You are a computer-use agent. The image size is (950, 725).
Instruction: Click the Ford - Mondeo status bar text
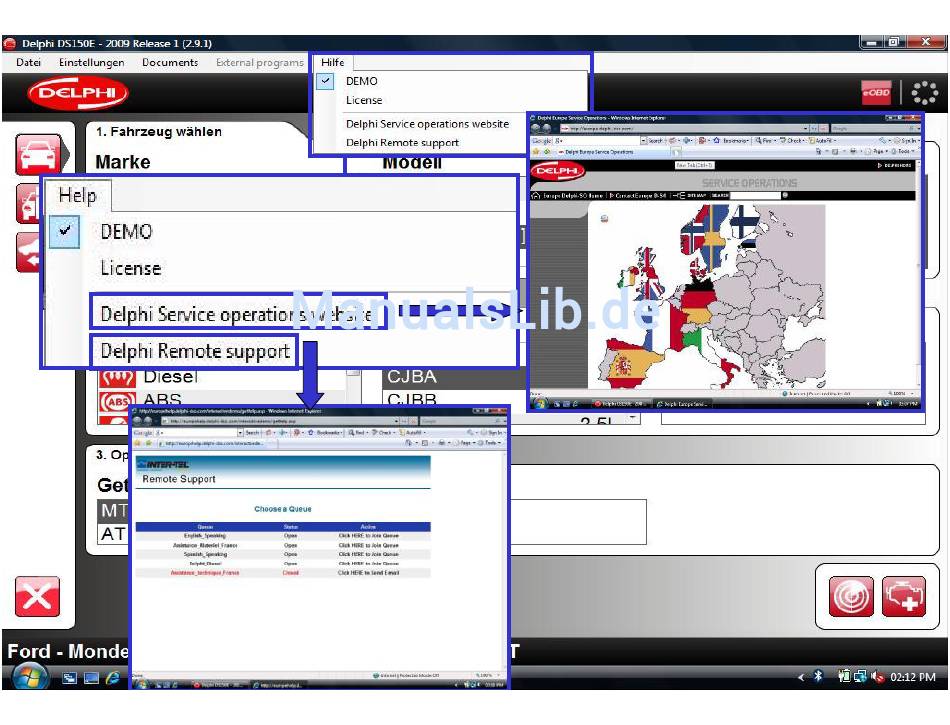coord(68,652)
